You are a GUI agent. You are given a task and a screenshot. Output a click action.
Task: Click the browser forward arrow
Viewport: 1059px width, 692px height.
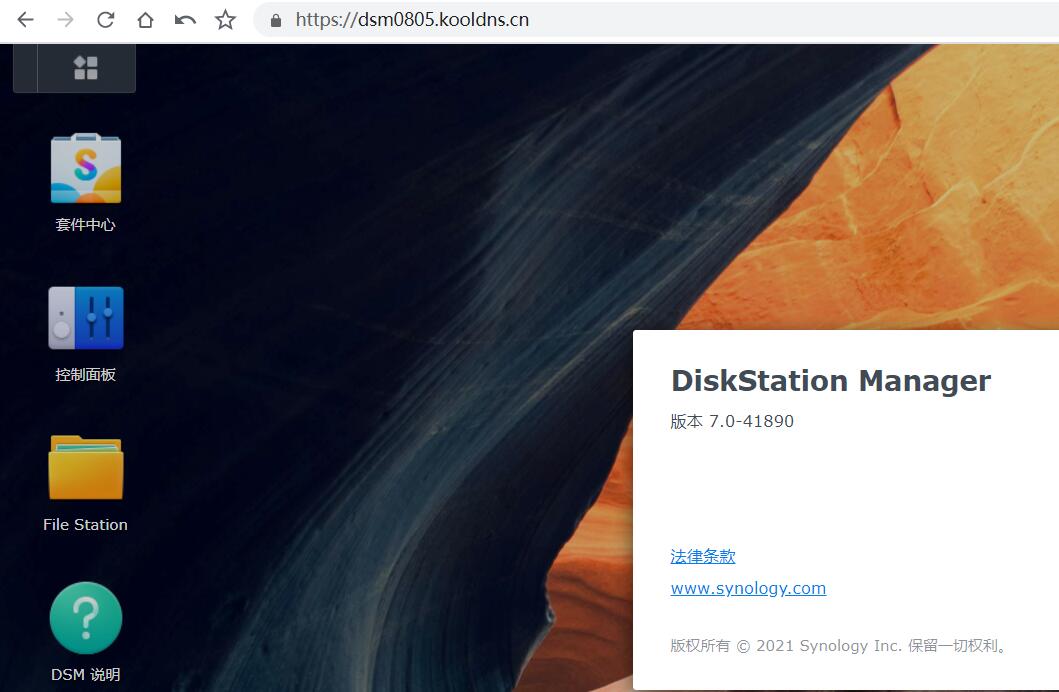[66, 20]
